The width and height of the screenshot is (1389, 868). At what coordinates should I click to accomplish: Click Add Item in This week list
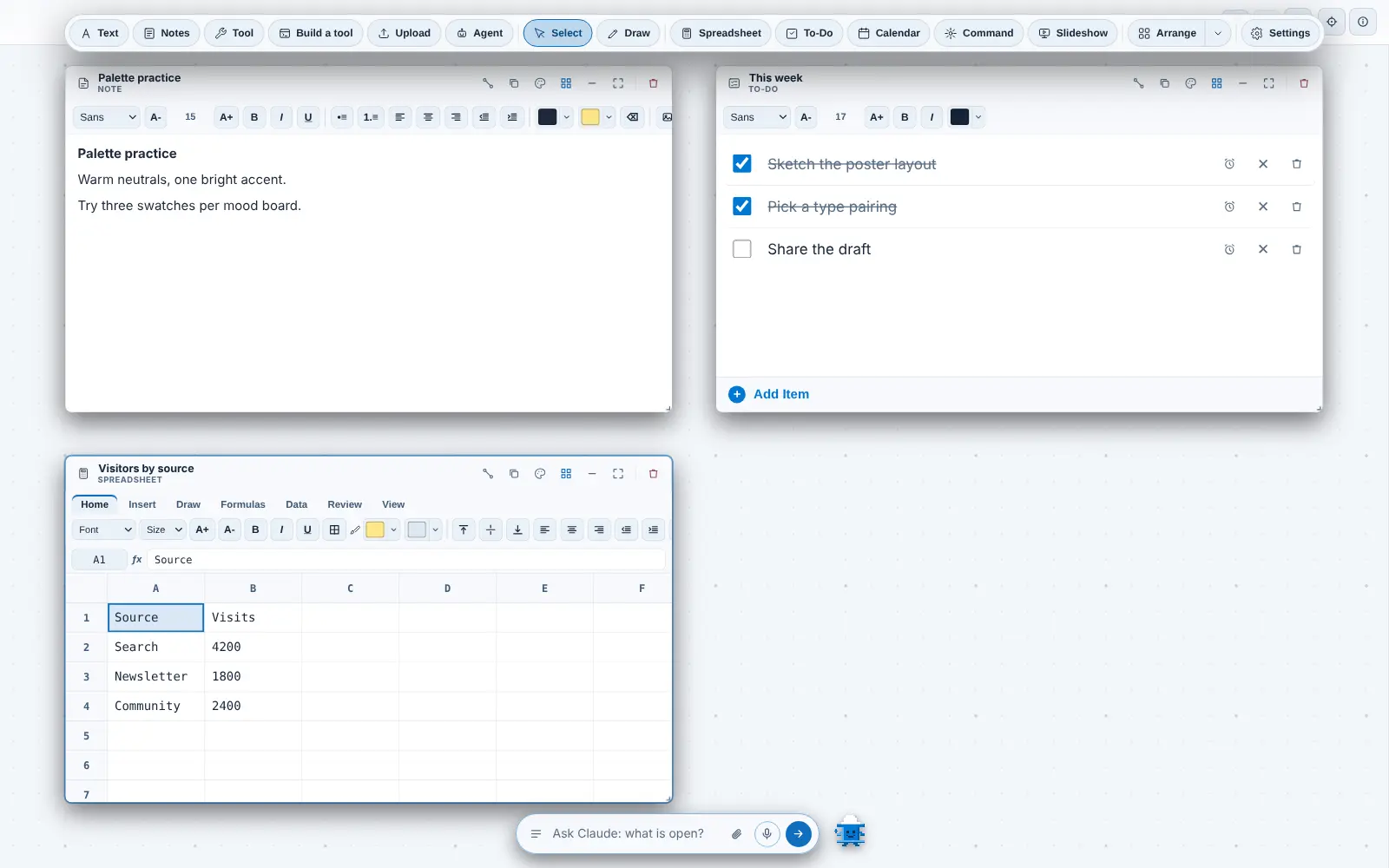[x=769, y=394]
